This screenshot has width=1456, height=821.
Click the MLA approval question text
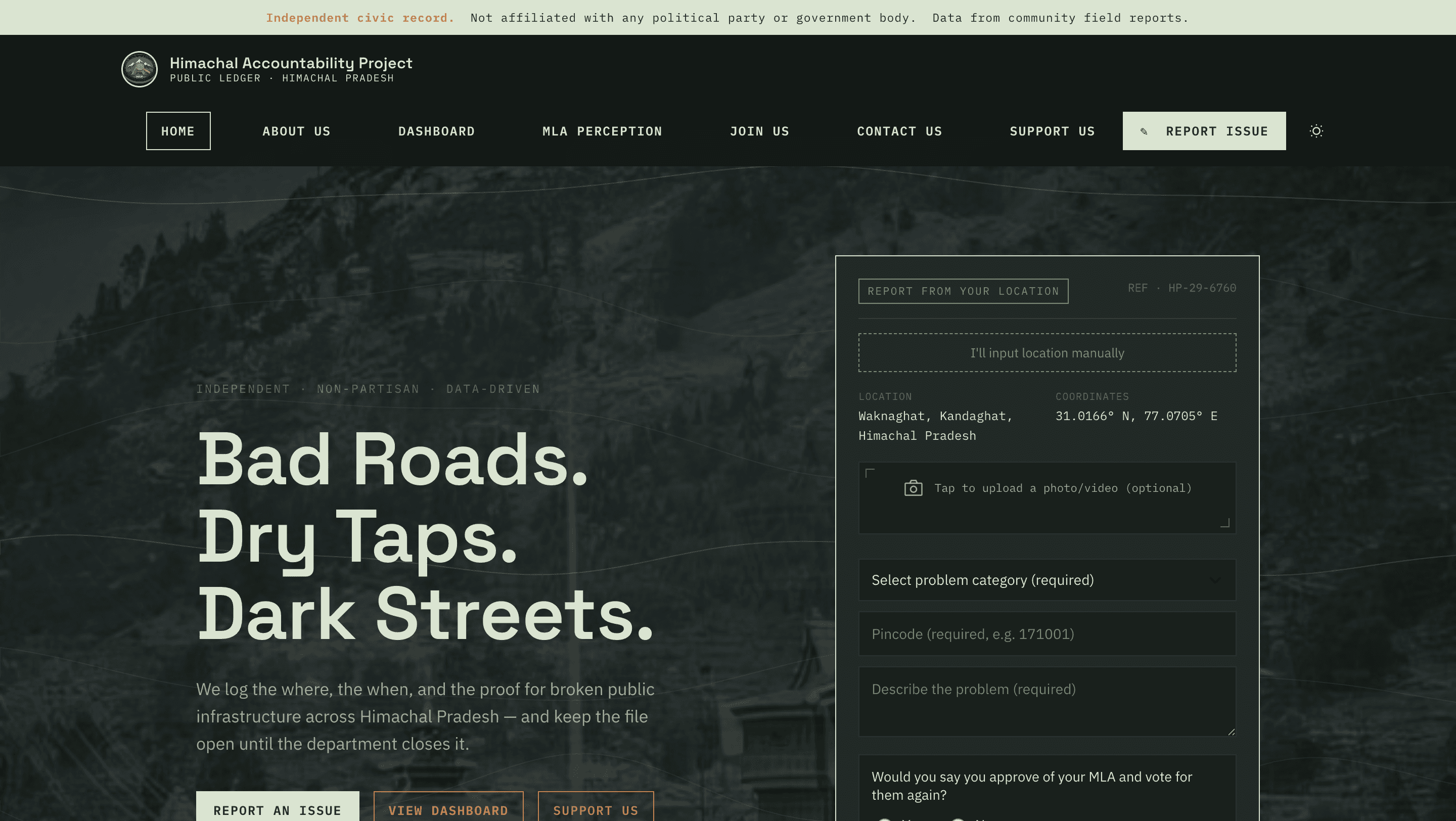pos(1031,786)
